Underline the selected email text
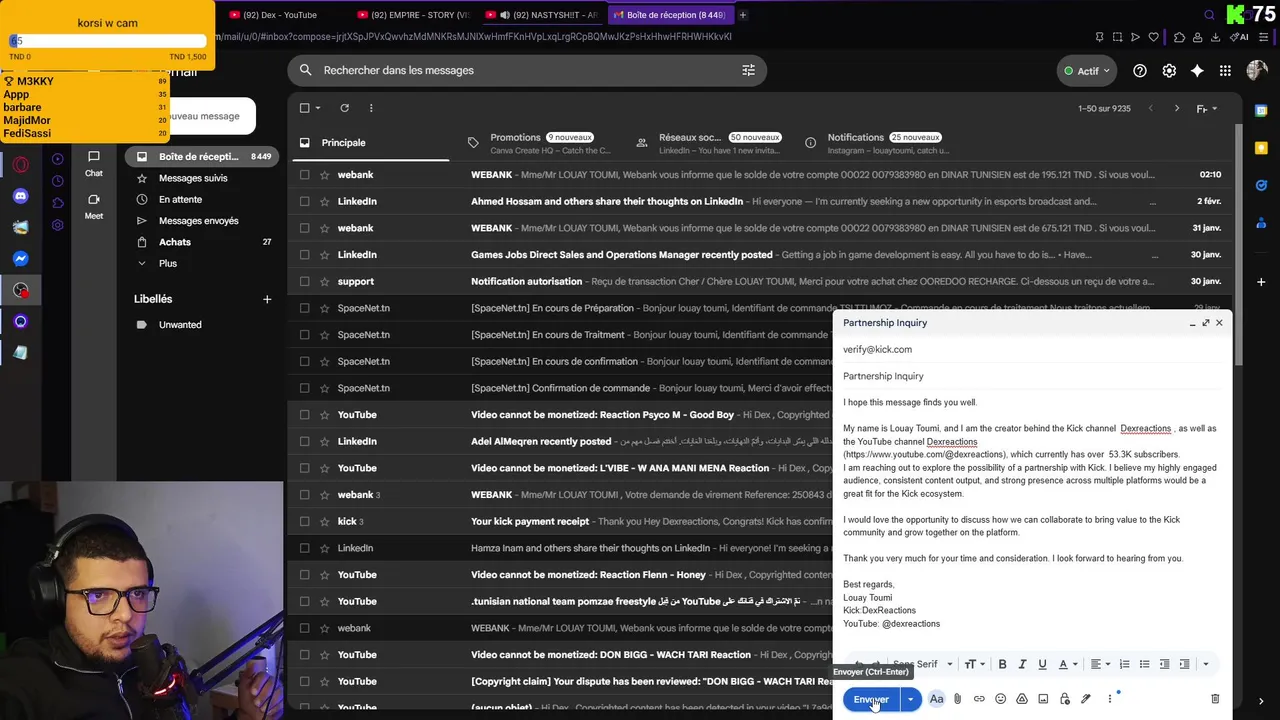This screenshot has width=1280, height=720. [1042, 664]
